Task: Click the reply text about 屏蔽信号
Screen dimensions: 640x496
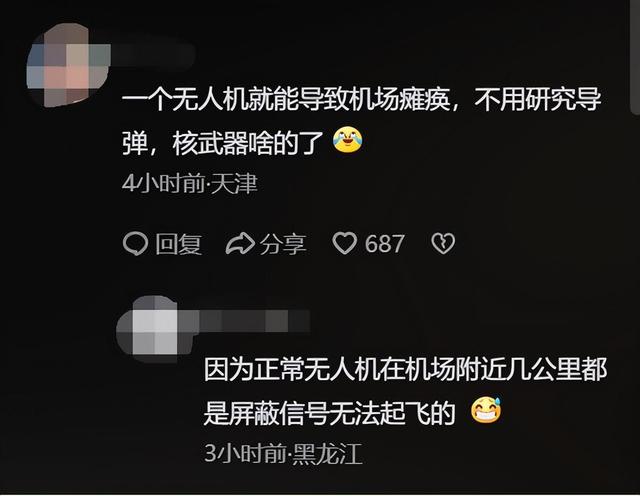Action: click(x=406, y=391)
